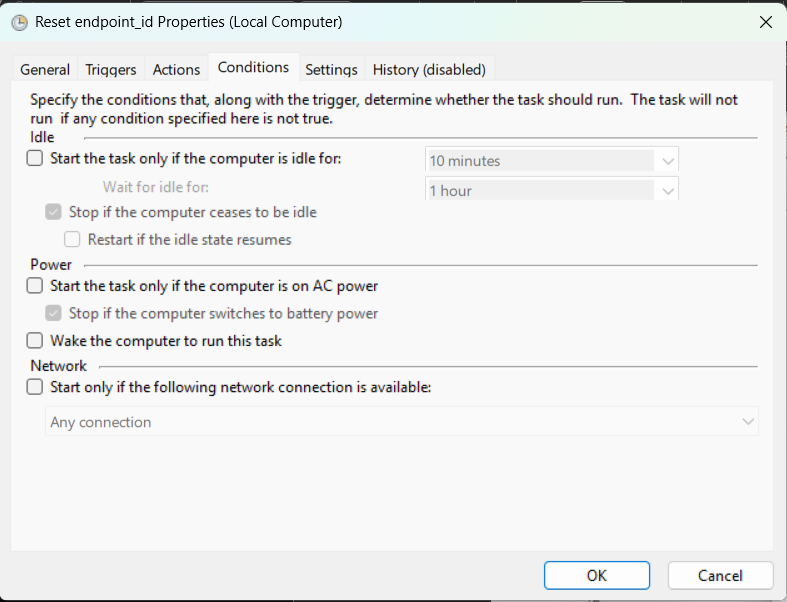Image resolution: width=787 pixels, height=602 pixels.
Task: Check Restart if the idle state resumes
Action: coord(73,239)
